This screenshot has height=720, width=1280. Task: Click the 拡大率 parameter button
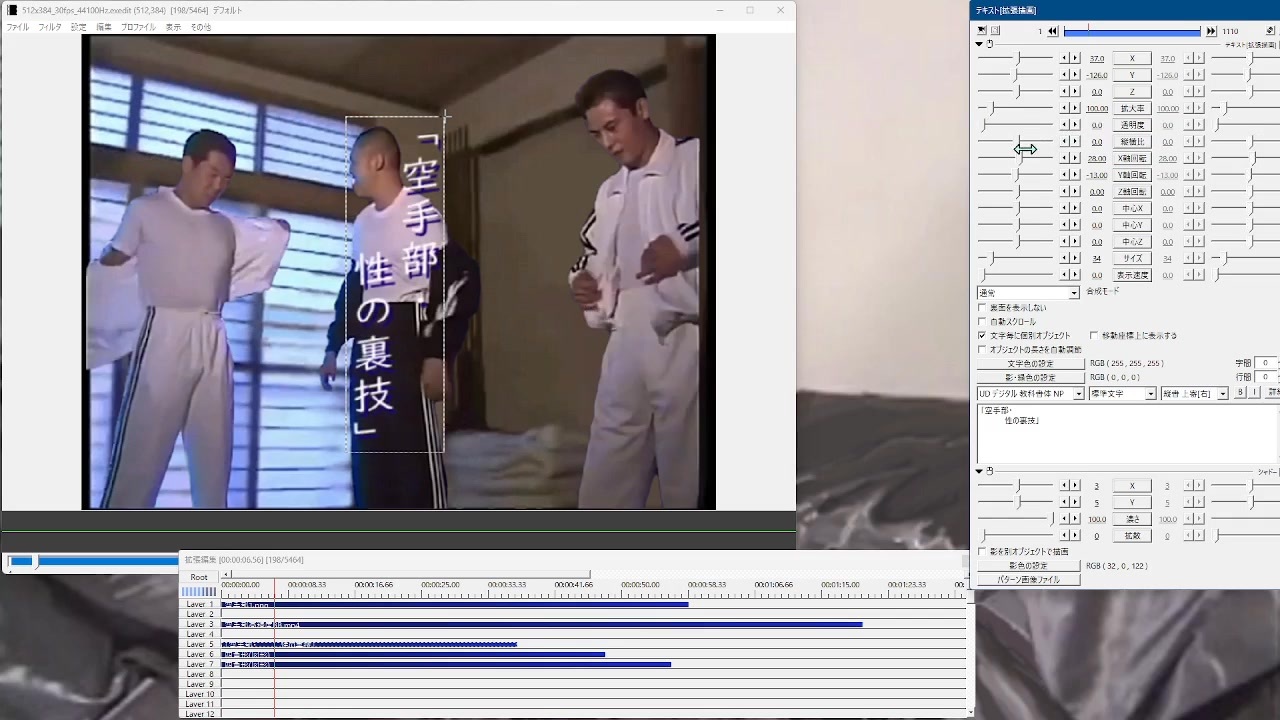click(x=1132, y=109)
